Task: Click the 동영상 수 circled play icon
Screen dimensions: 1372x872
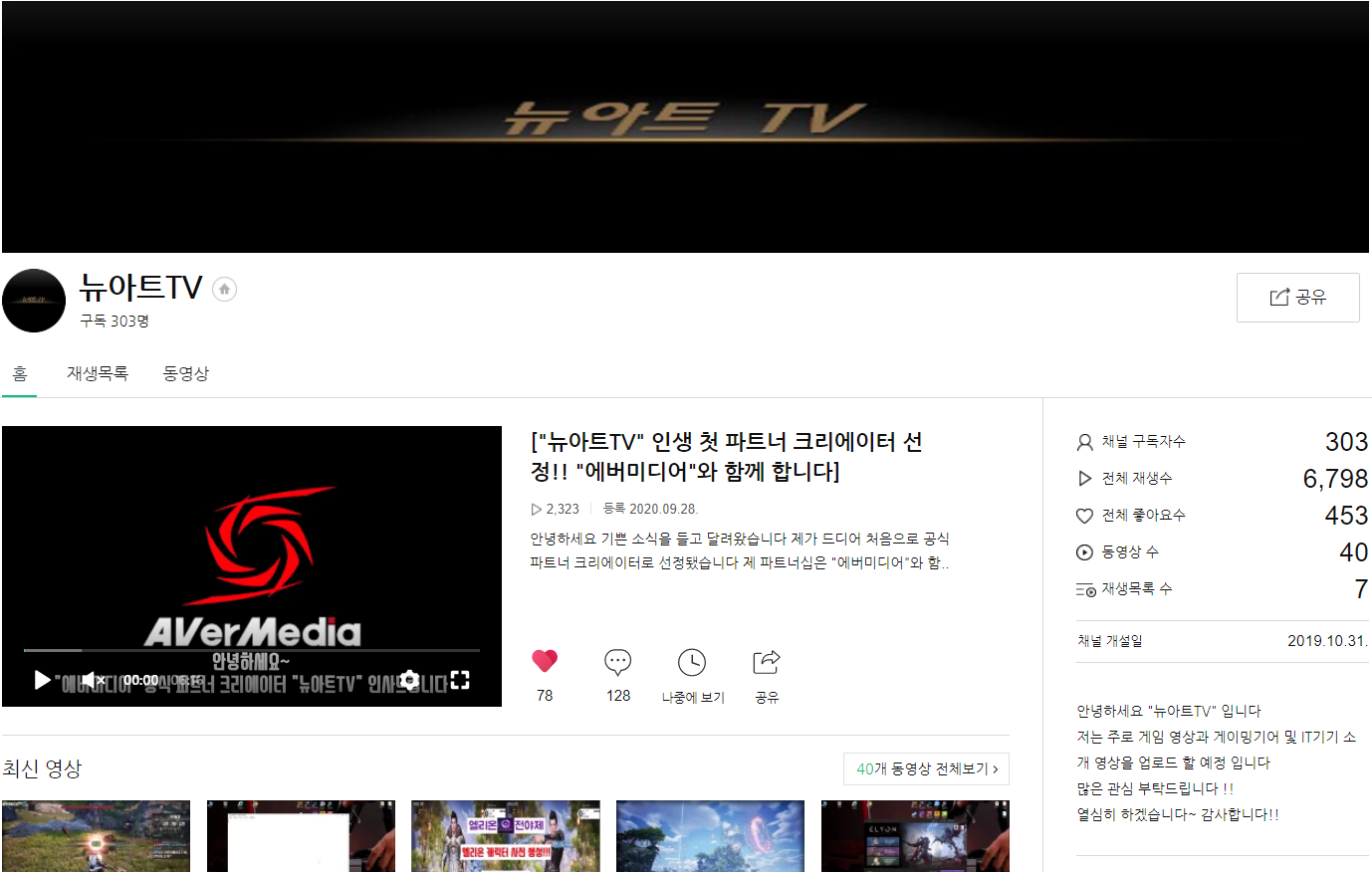Action: (x=1085, y=552)
